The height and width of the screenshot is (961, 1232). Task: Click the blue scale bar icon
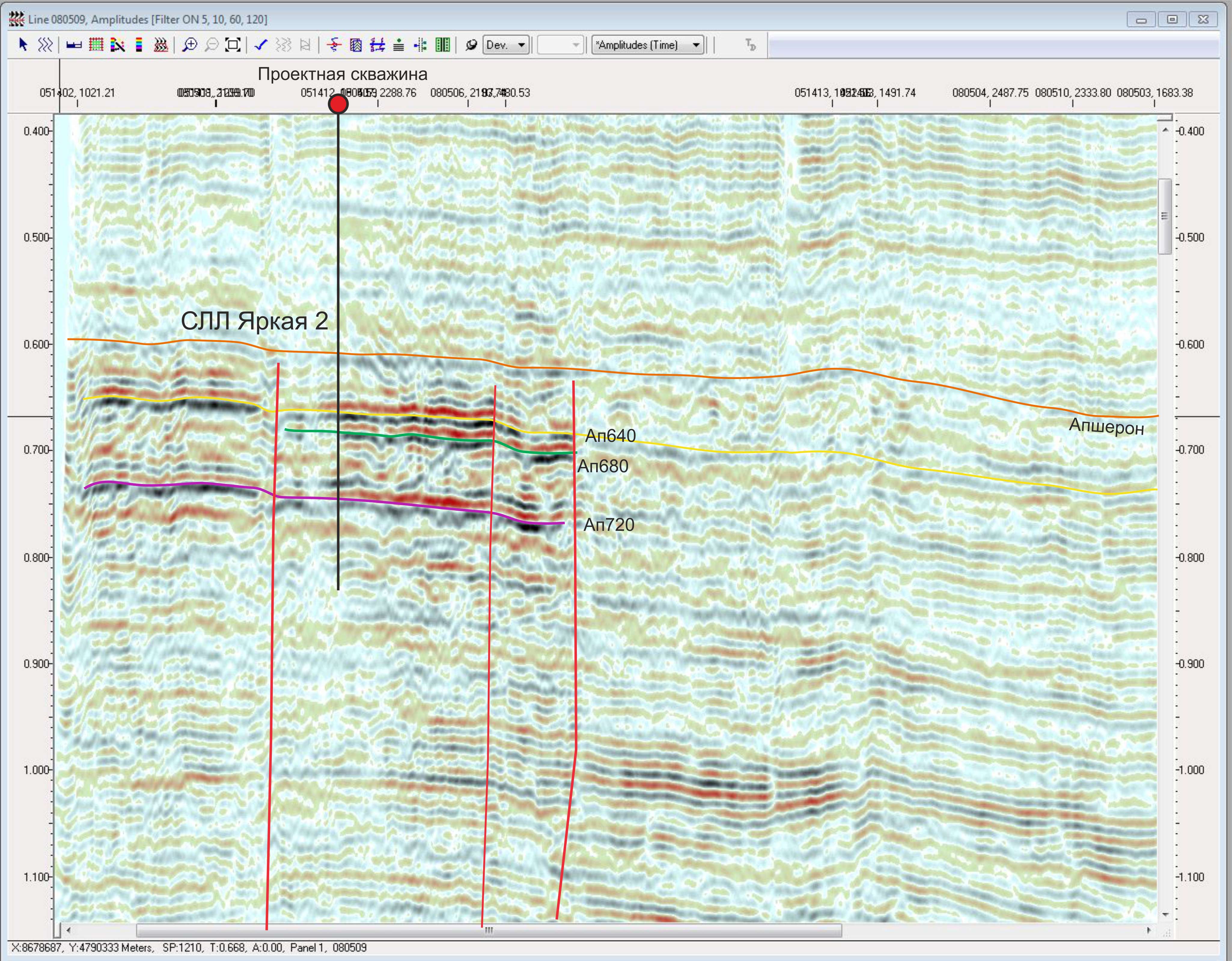click(74, 45)
